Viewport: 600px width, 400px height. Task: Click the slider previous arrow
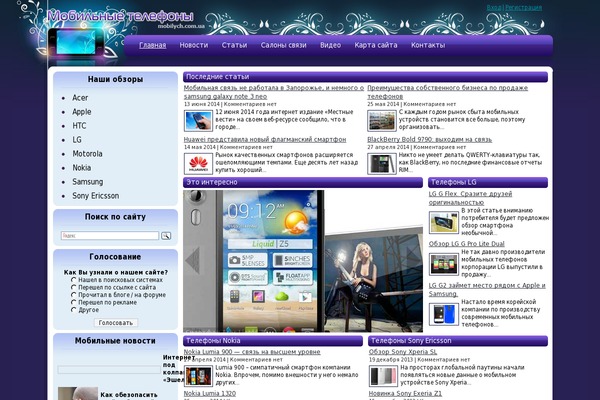(x=192, y=260)
